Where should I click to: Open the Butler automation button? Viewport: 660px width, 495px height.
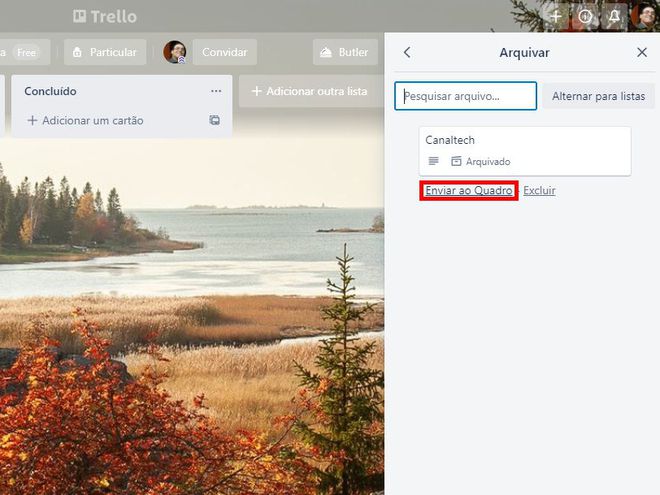pyautogui.click(x=345, y=52)
